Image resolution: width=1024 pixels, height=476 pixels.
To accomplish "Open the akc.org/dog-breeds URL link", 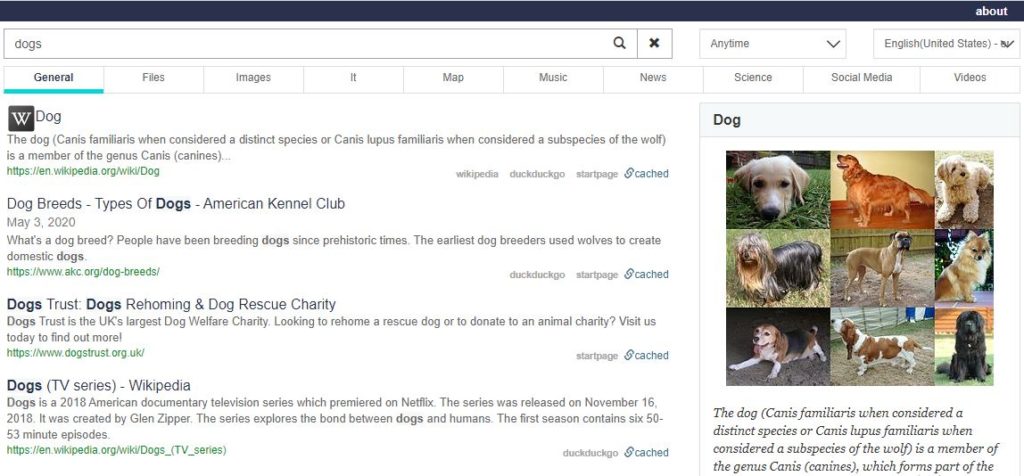I will point(83,272).
